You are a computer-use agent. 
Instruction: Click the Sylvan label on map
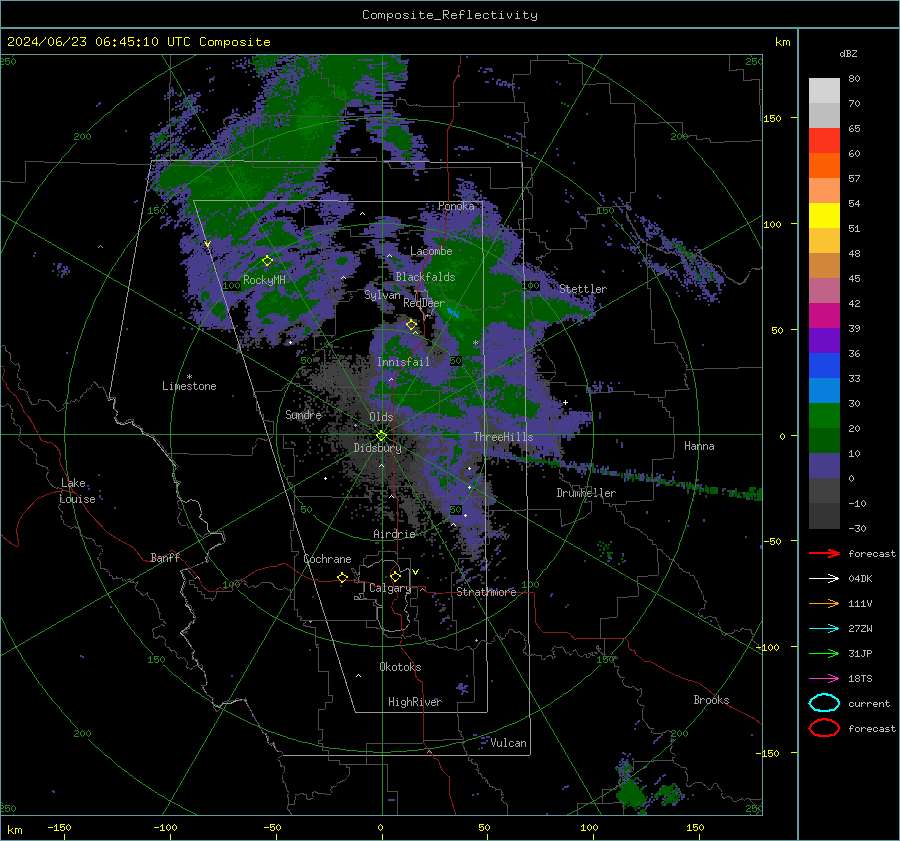pos(382,295)
